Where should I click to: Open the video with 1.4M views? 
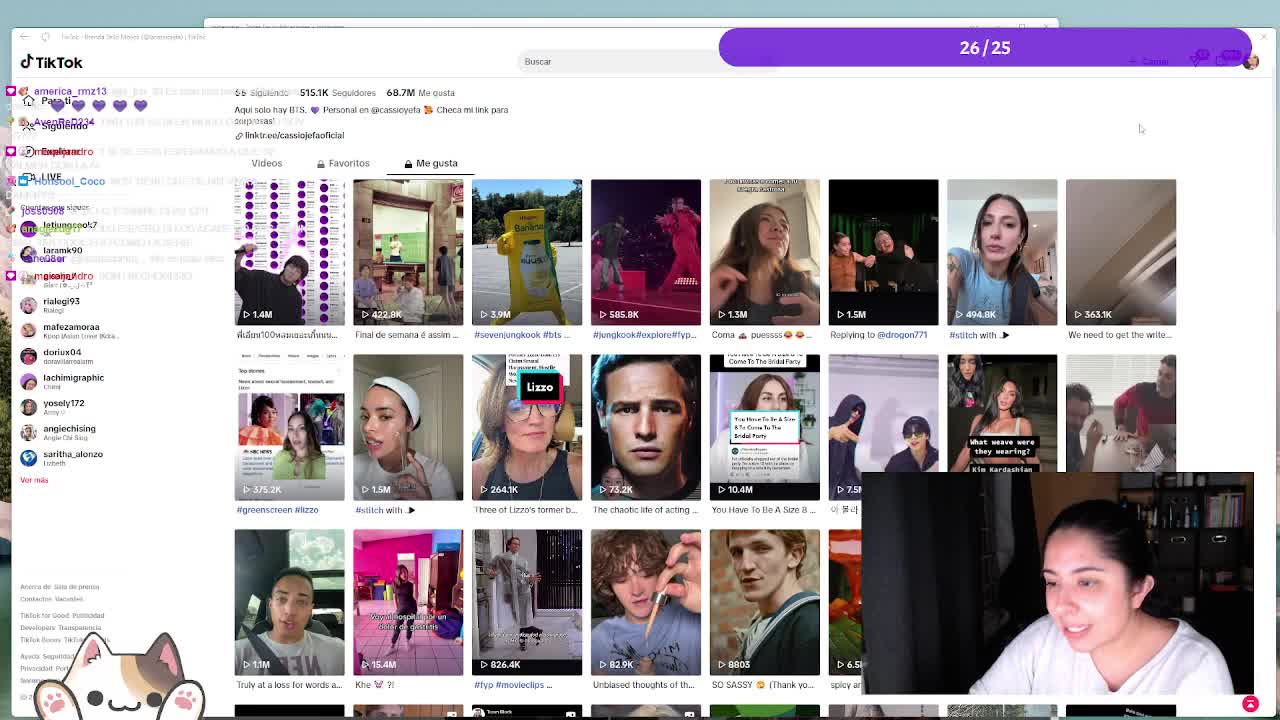[x=289, y=252]
